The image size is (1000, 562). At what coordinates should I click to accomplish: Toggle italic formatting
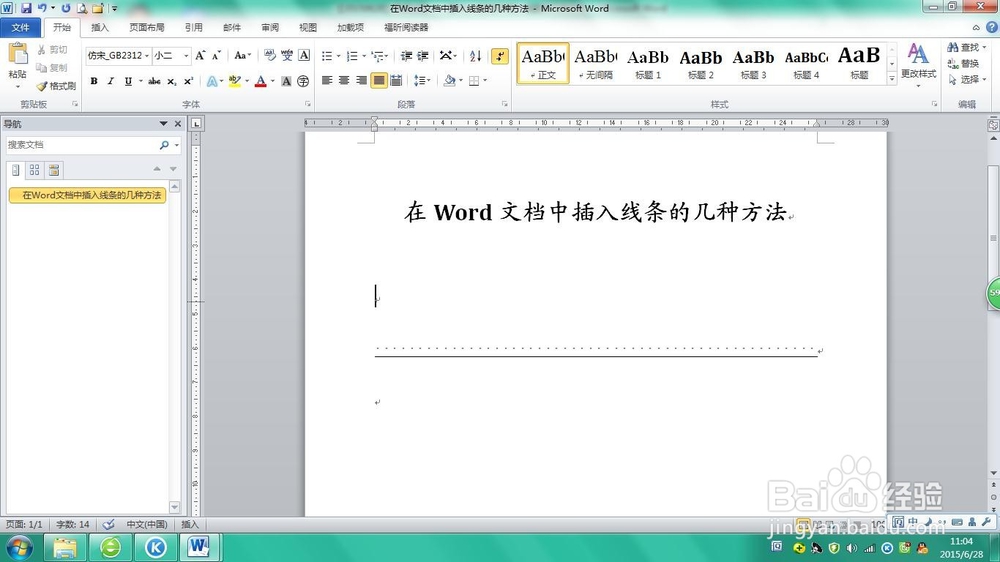[x=110, y=81]
